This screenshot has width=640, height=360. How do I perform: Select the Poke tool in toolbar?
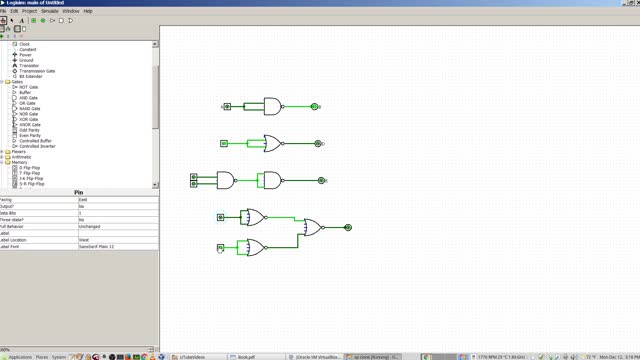3,20
